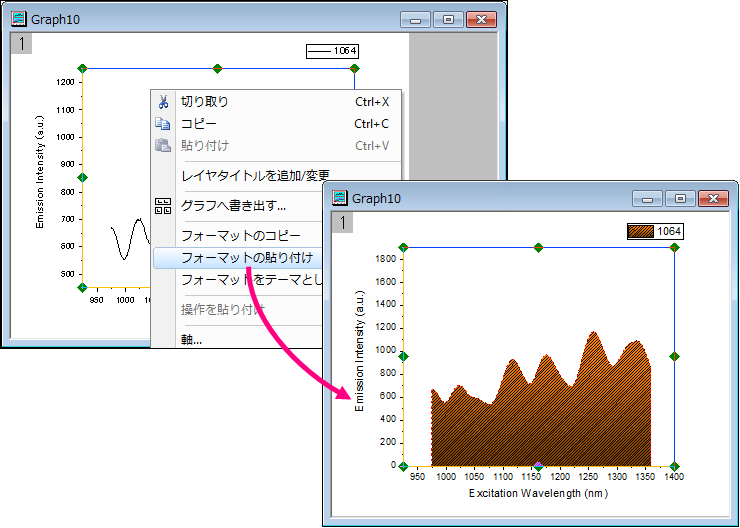Click the right-middle layer handle in front graph
The width and height of the screenshot is (740, 528).
tap(674, 357)
